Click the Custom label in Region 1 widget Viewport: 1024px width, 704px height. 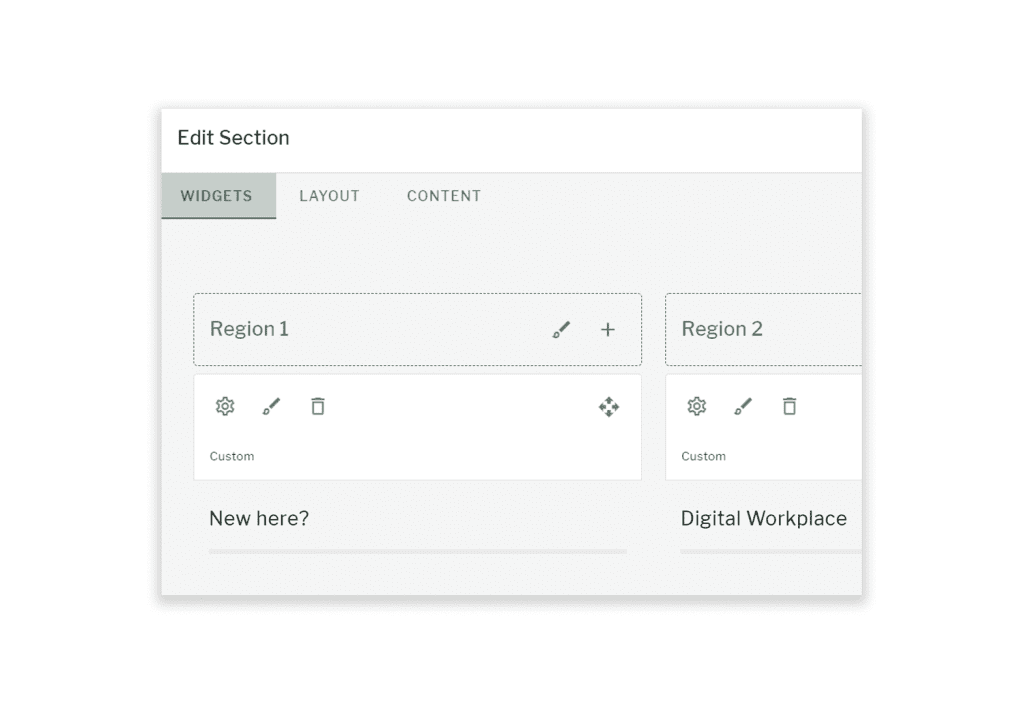click(232, 456)
